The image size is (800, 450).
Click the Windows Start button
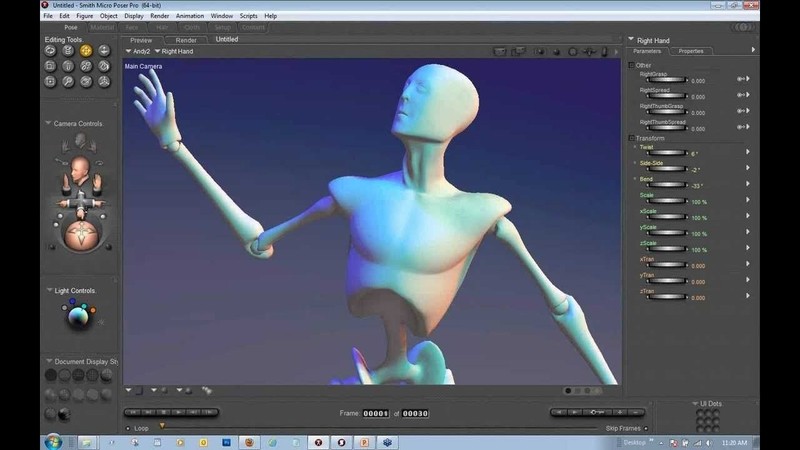[x=52, y=441]
